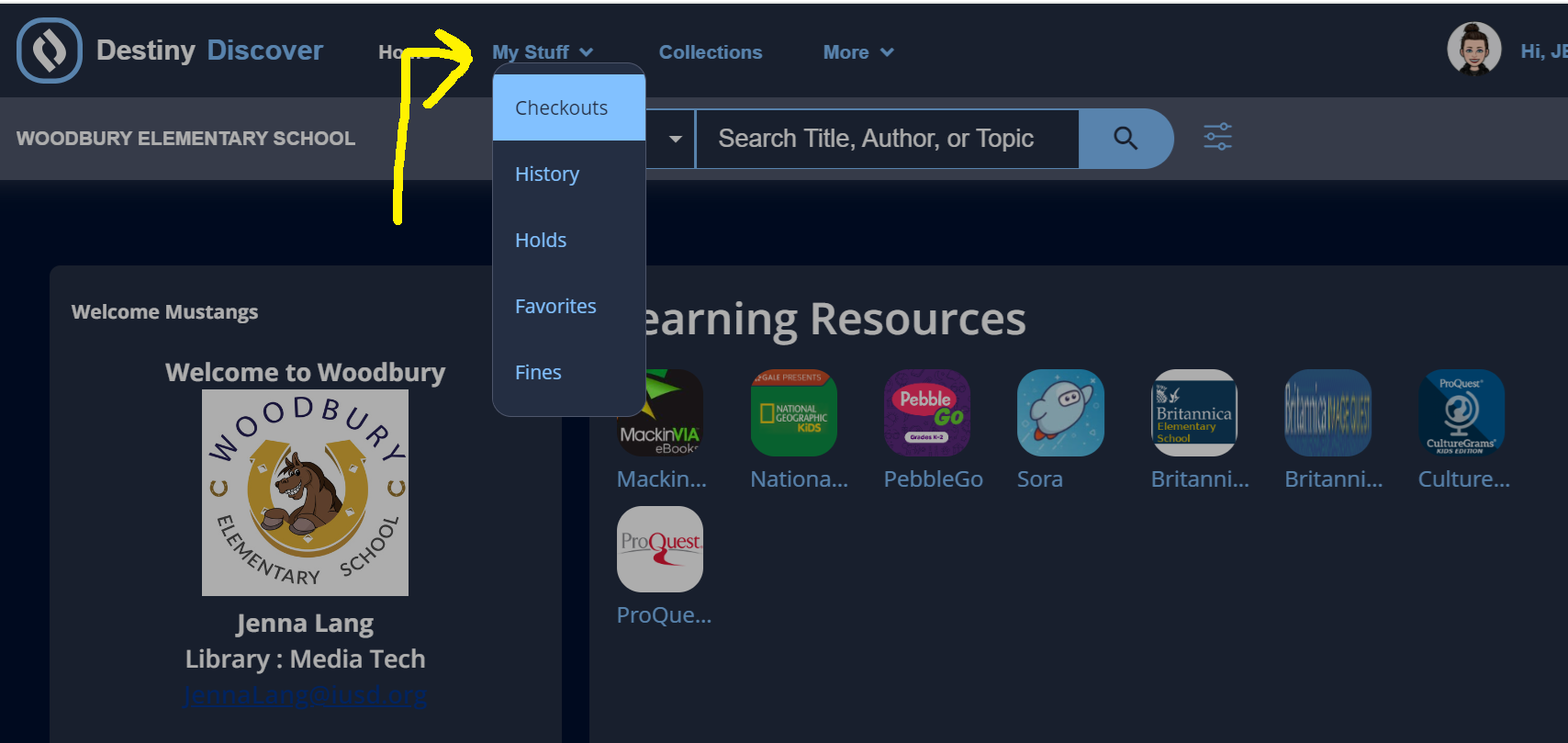Click the Jenna Lang name text
The height and width of the screenshot is (743, 1568).
[x=305, y=624]
